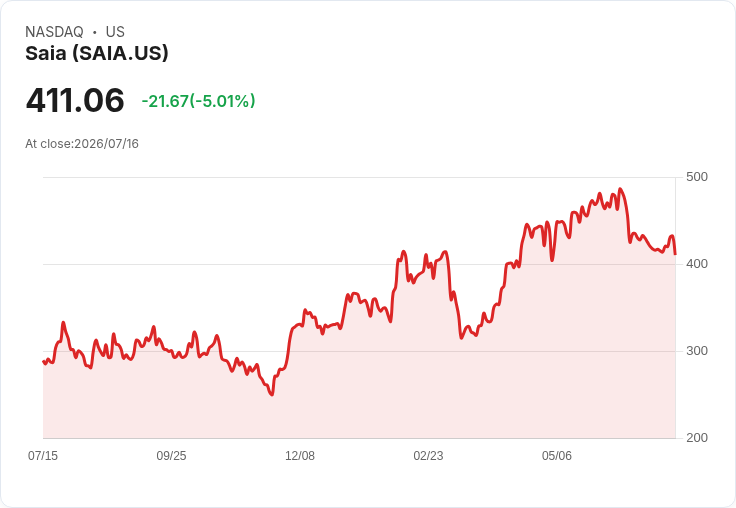This screenshot has height=508, width=736.
Task: Click the NASDAQ exchange label
Action: (x=54, y=32)
